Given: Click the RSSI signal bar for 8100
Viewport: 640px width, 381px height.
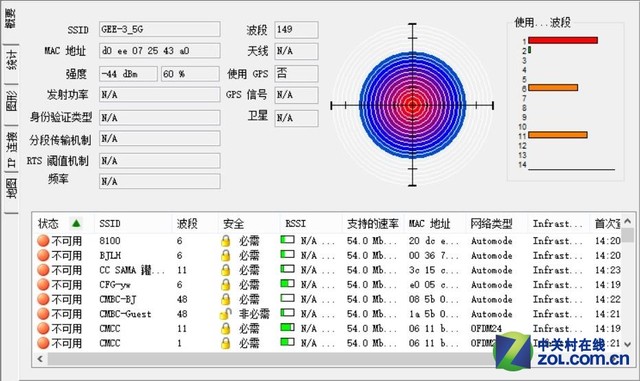Looking at the screenshot, I should pyautogui.click(x=287, y=239).
